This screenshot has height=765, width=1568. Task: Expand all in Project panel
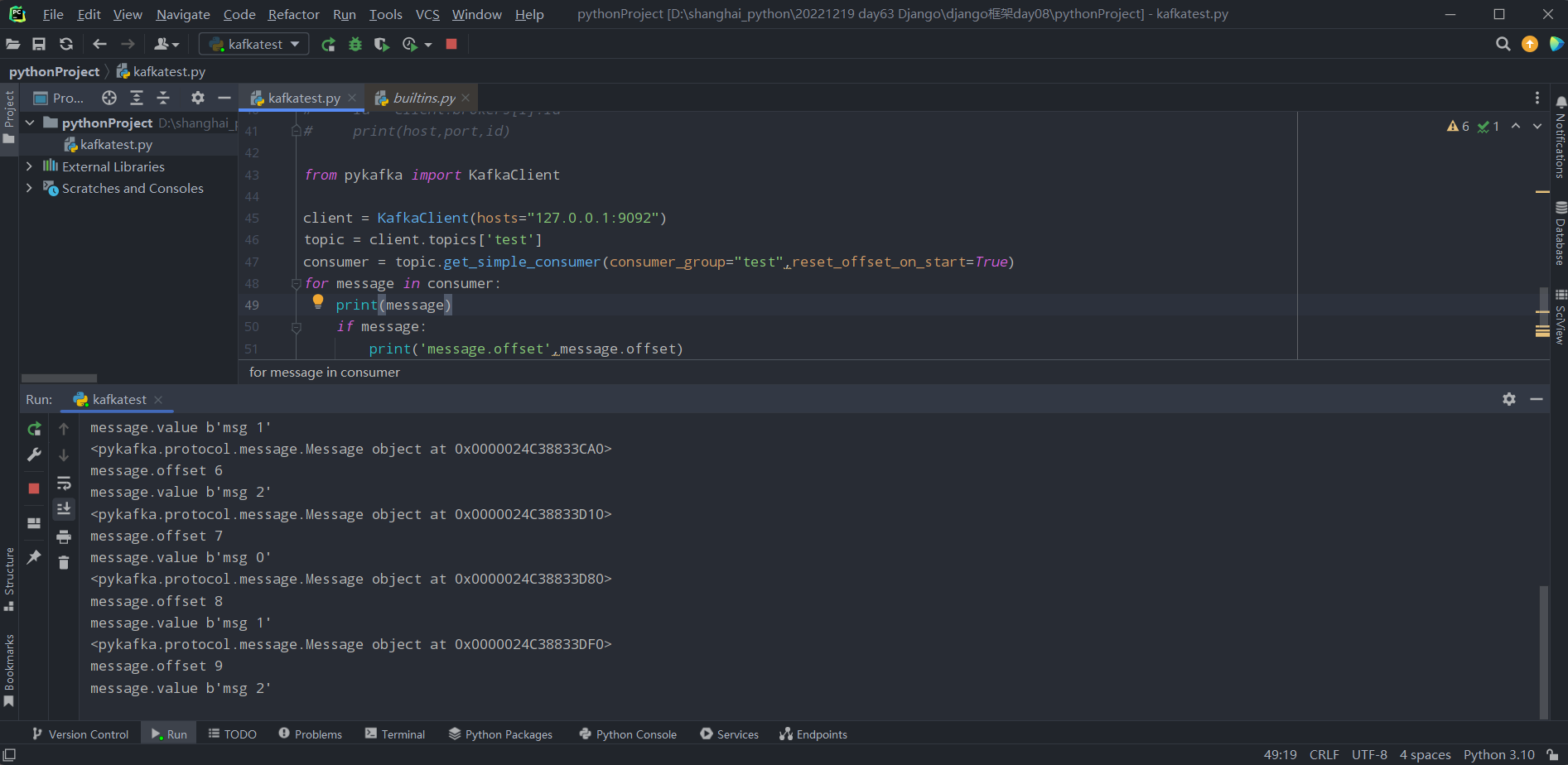137,98
